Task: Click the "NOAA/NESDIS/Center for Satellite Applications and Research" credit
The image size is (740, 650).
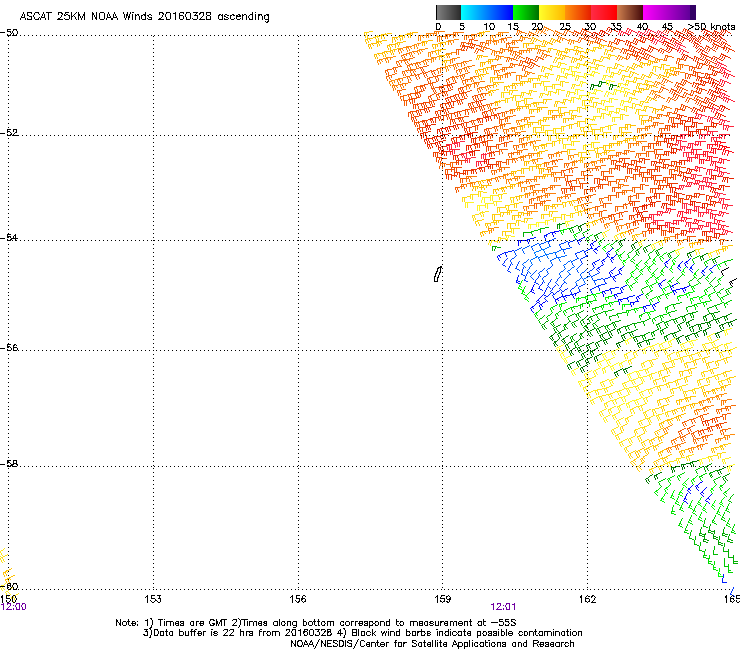Action: pos(432,644)
